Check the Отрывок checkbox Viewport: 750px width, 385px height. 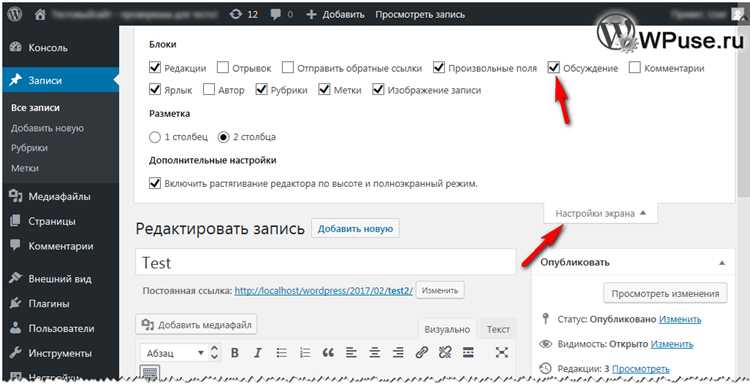pyautogui.click(x=223, y=67)
